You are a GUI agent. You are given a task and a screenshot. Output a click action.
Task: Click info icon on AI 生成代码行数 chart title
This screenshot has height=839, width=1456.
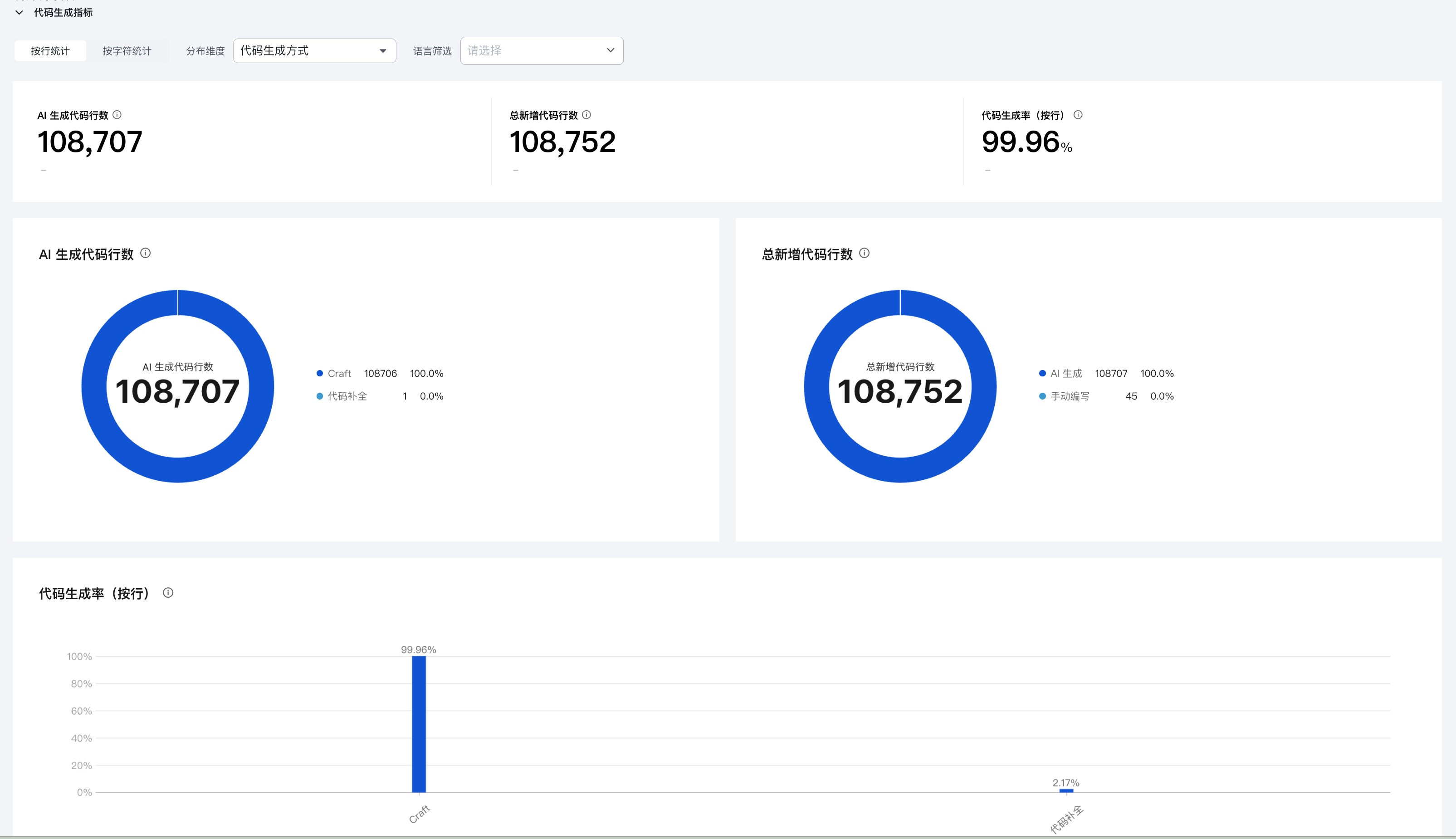coord(146,253)
